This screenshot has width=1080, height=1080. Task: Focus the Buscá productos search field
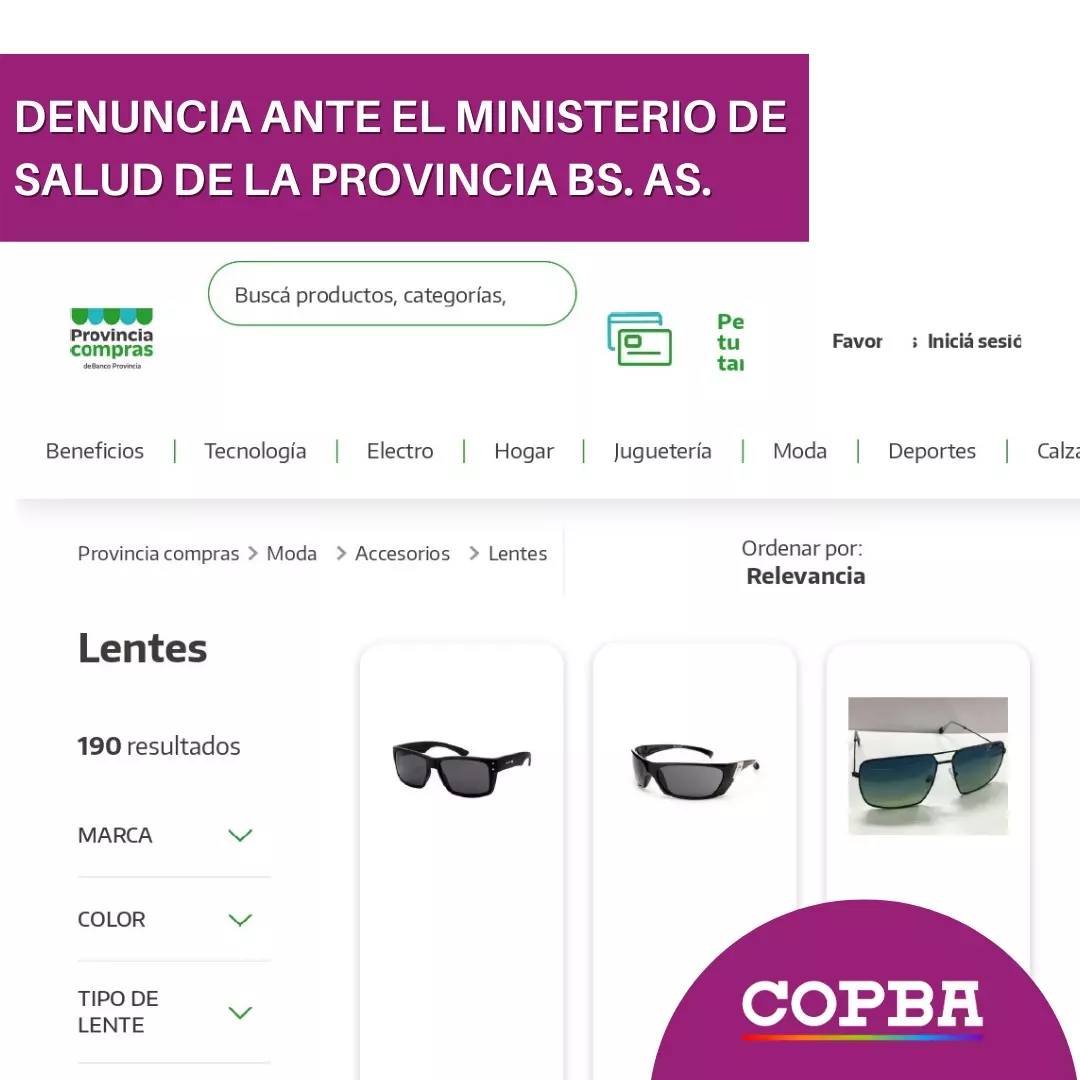[392, 293]
